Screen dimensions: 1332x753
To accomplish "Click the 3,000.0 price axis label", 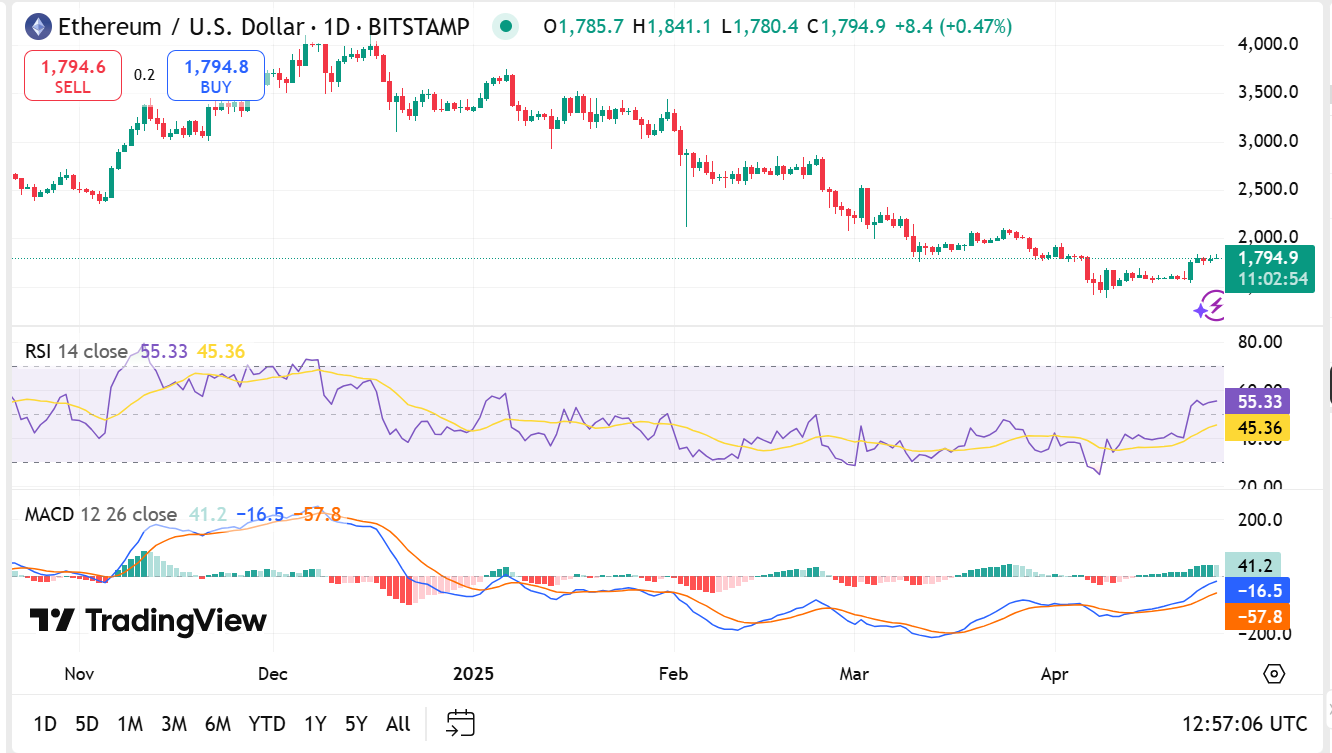I will click(x=1266, y=141).
